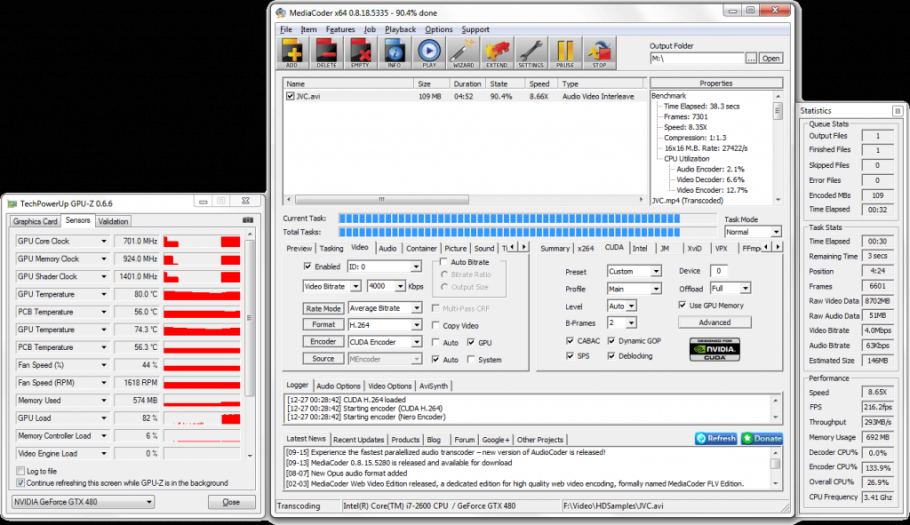910x525 pixels.
Task: Click the Extend toolbar icon
Action: pos(497,53)
